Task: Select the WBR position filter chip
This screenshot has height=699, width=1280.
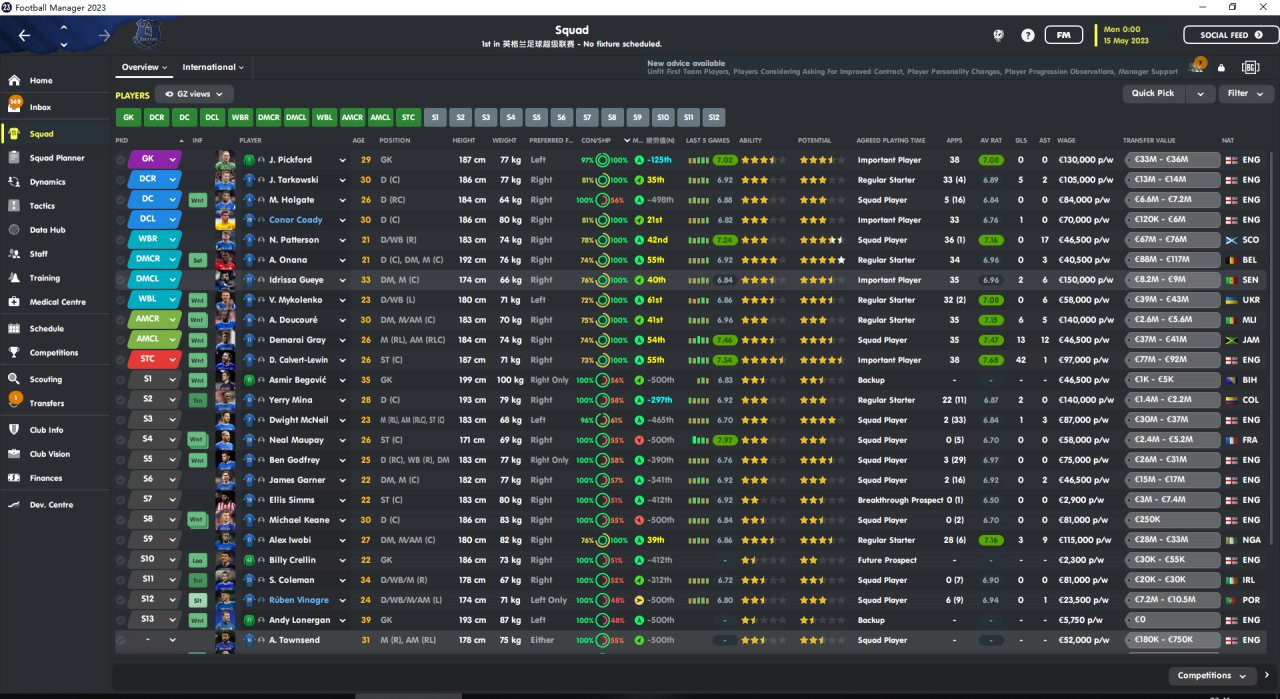Action: [x=240, y=117]
